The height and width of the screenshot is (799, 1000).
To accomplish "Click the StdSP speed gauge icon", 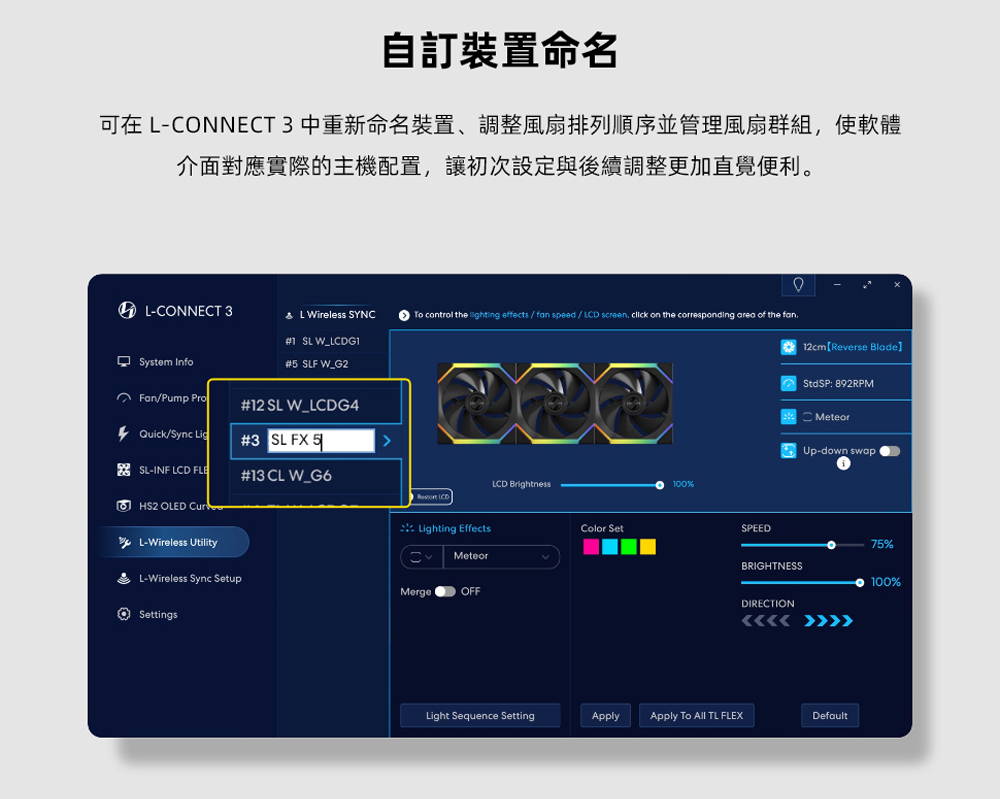I will point(788,383).
